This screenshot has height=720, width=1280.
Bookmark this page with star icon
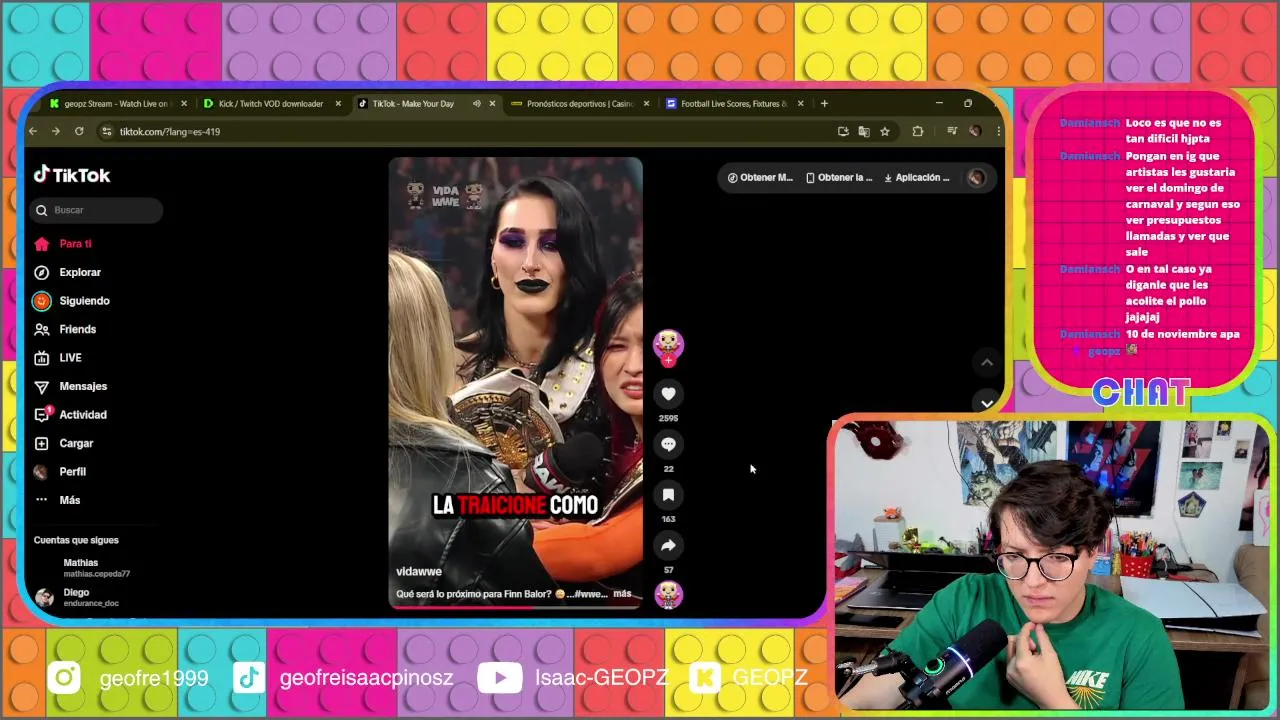click(885, 132)
